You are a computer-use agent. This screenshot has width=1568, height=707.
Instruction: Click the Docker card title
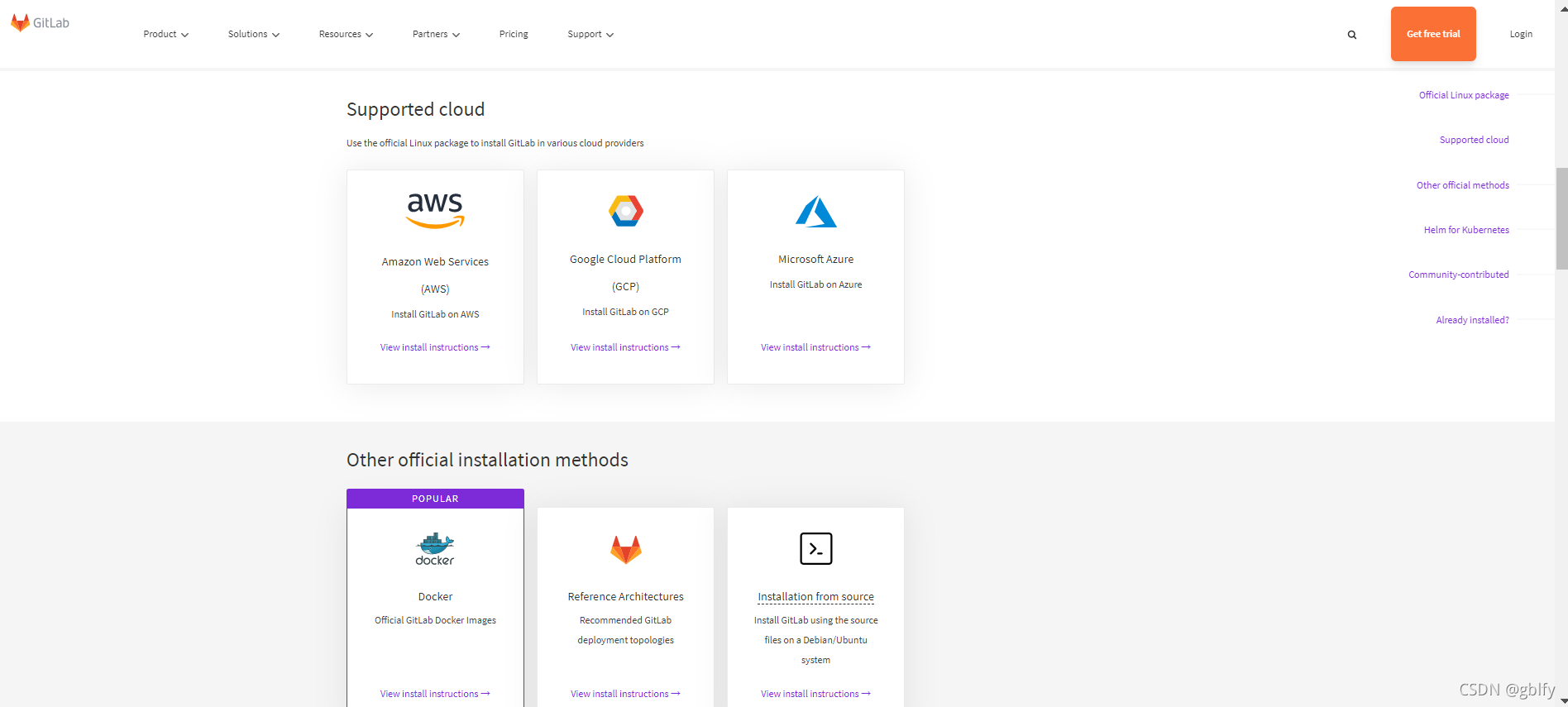(435, 596)
